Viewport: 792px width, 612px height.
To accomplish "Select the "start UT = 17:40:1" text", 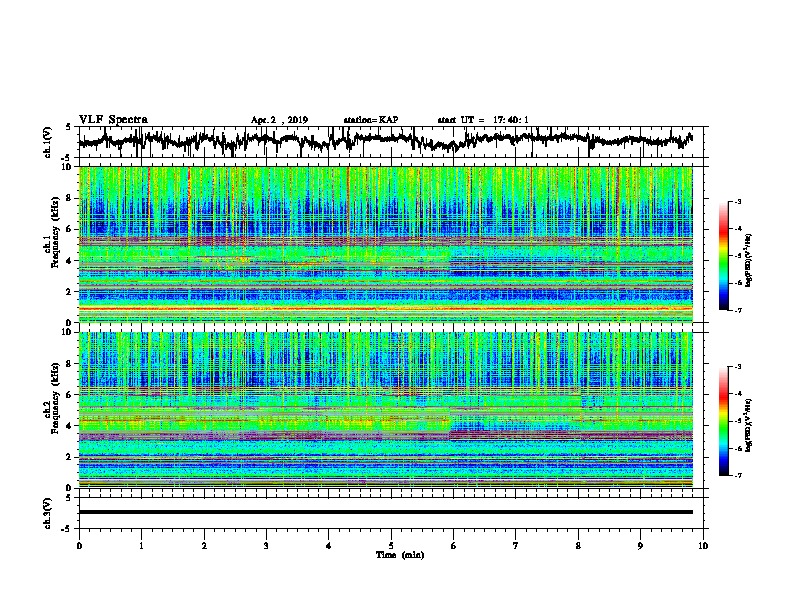I will (483, 120).
